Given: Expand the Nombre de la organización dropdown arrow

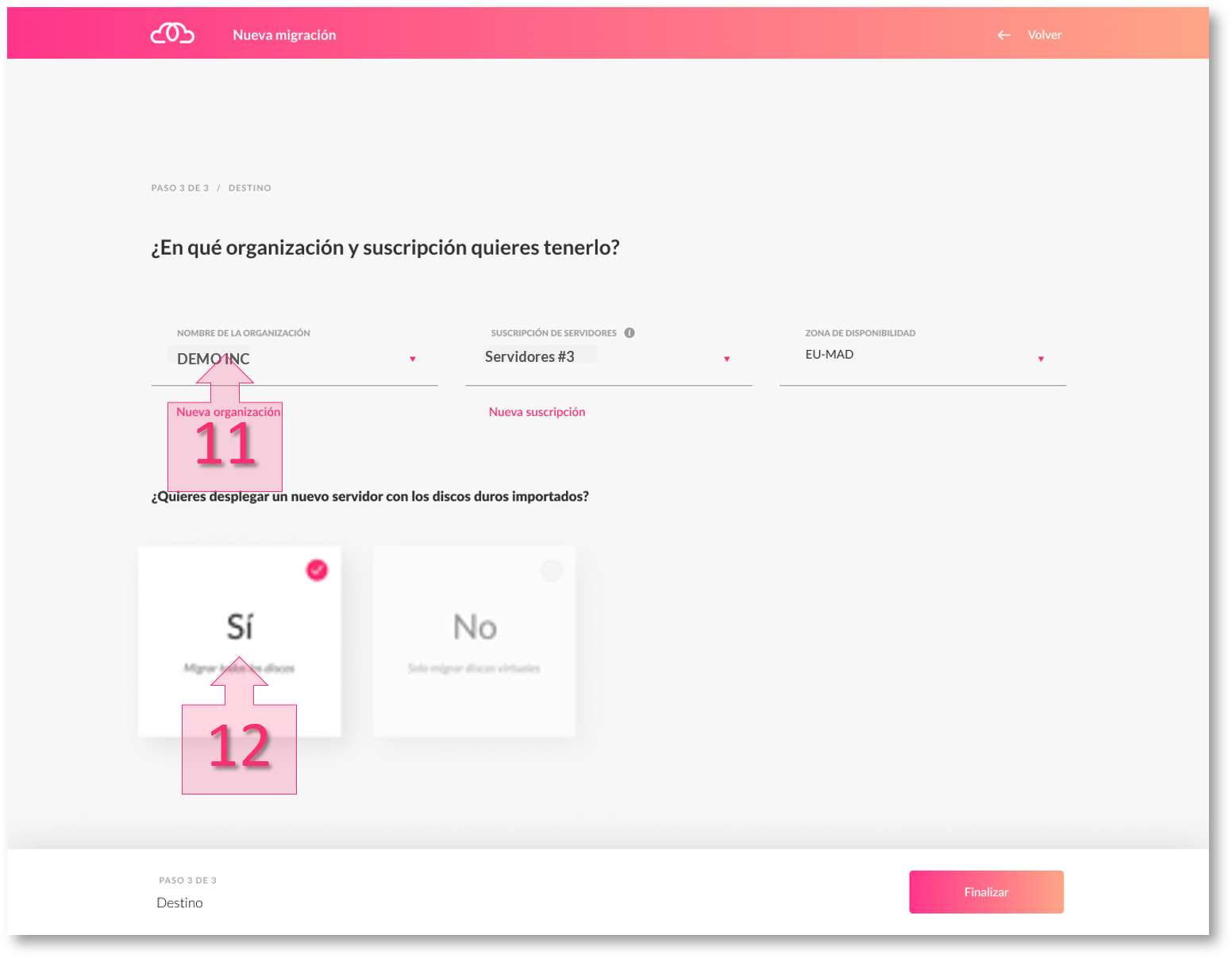Looking at the screenshot, I should [413, 360].
